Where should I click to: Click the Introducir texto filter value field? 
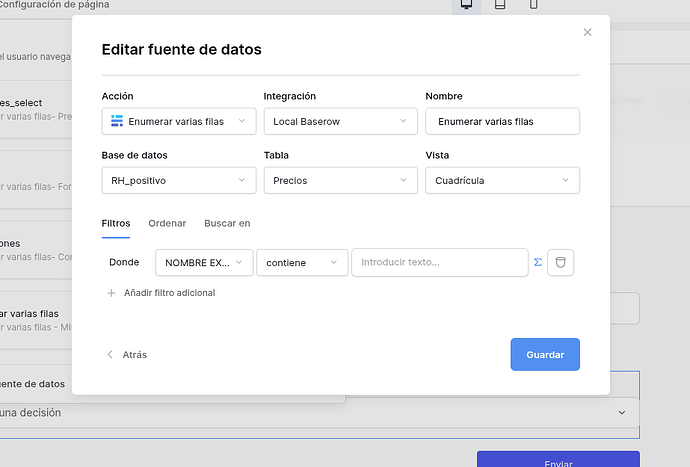(x=440, y=262)
